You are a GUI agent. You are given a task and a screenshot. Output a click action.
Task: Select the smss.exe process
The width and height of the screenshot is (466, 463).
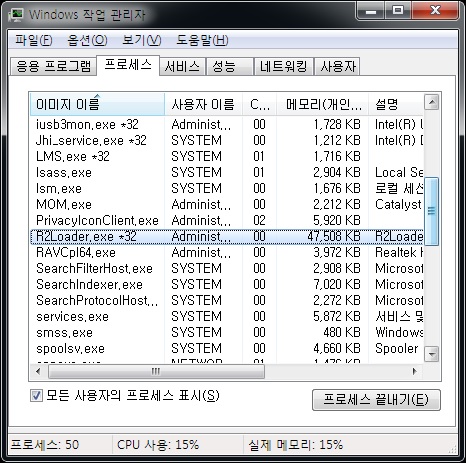[x=227, y=333]
